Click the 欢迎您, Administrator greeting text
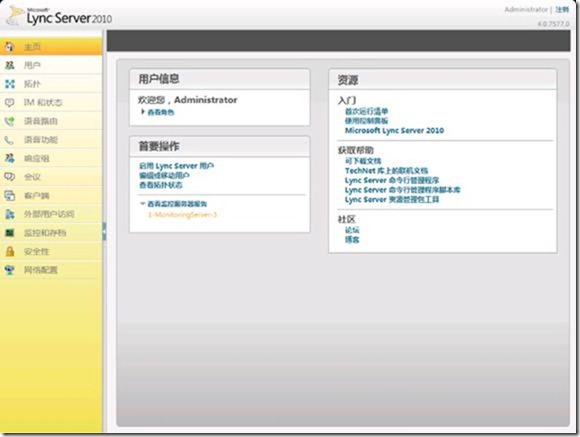Viewport: 580px width, 437px height. click(188, 100)
